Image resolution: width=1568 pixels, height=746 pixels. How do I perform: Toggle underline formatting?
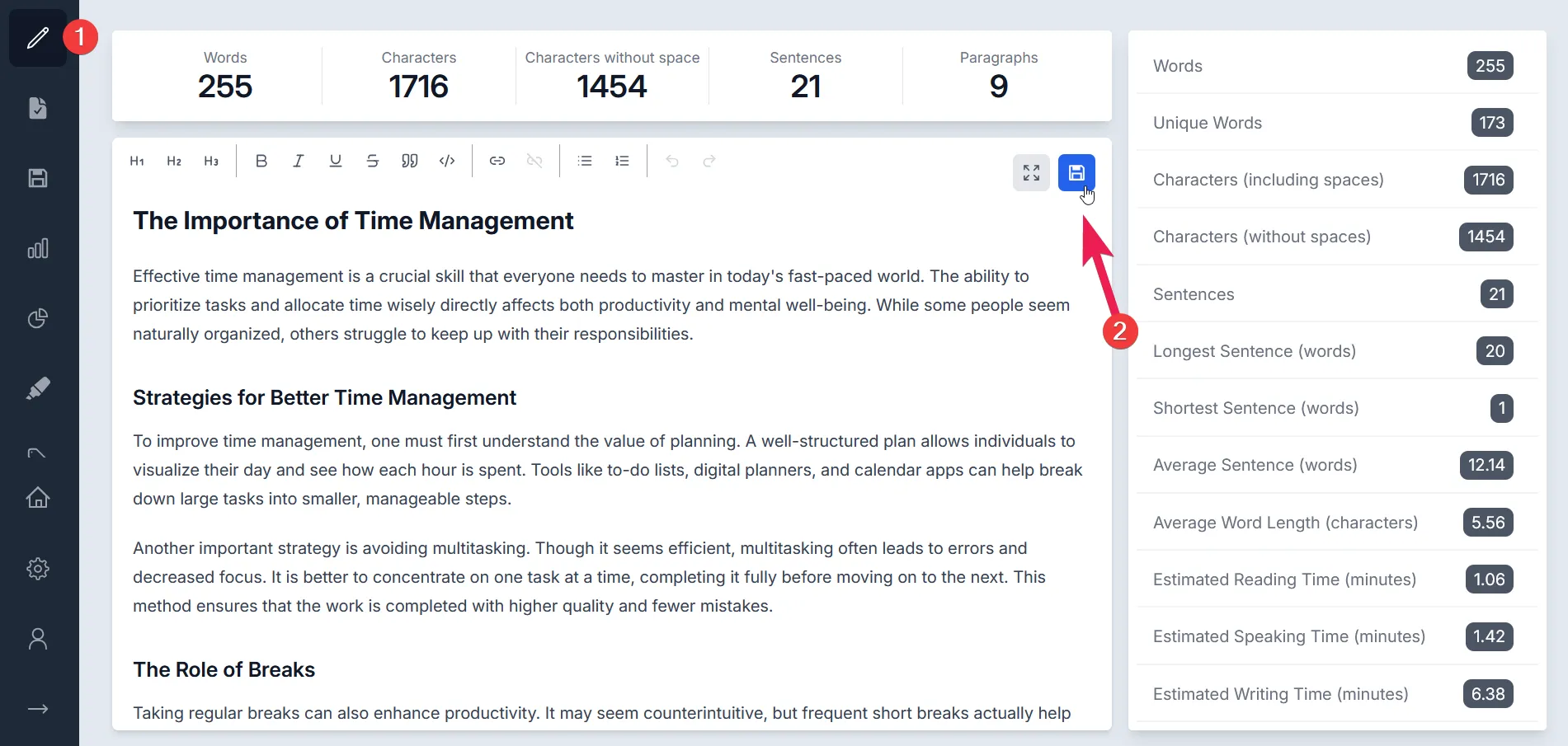[336, 162]
